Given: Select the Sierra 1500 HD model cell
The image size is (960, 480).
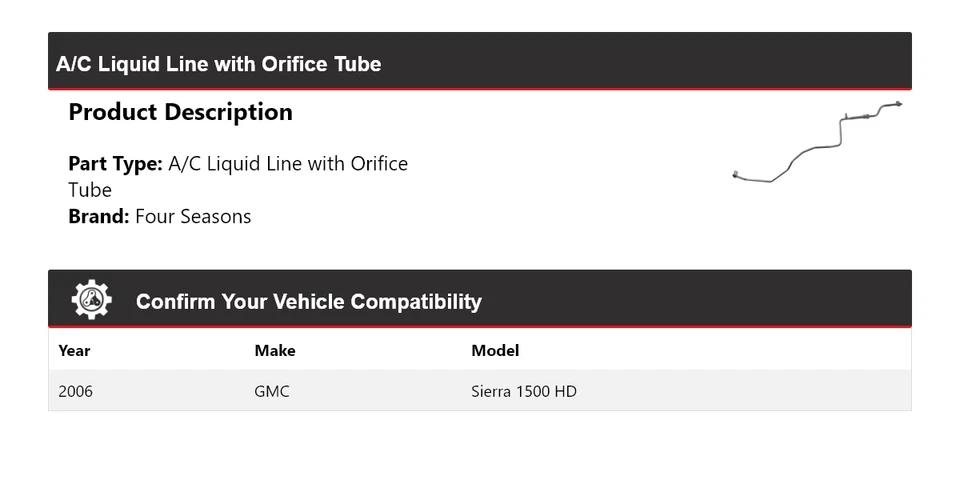Looking at the screenshot, I should click(523, 391).
